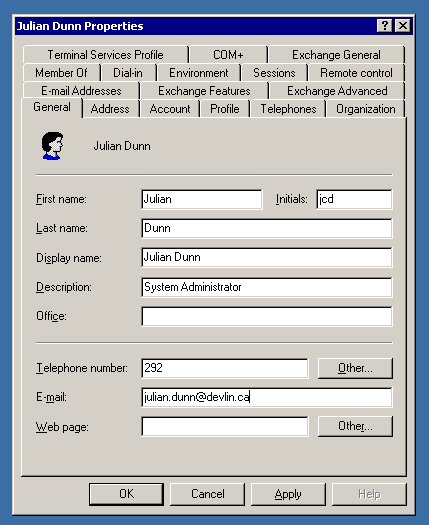429x525 pixels.
Task: Click the Description input field
Action: click(x=267, y=287)
